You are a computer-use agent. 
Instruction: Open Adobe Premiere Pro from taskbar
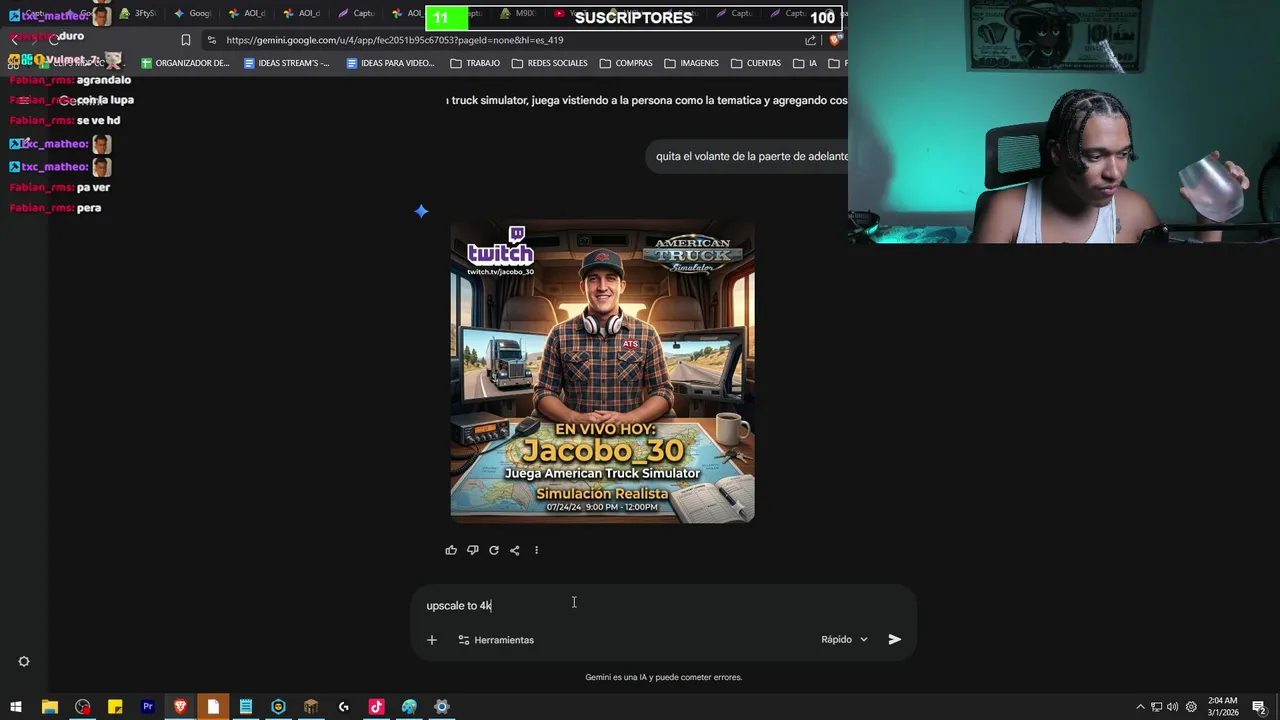tap(148, 707)
